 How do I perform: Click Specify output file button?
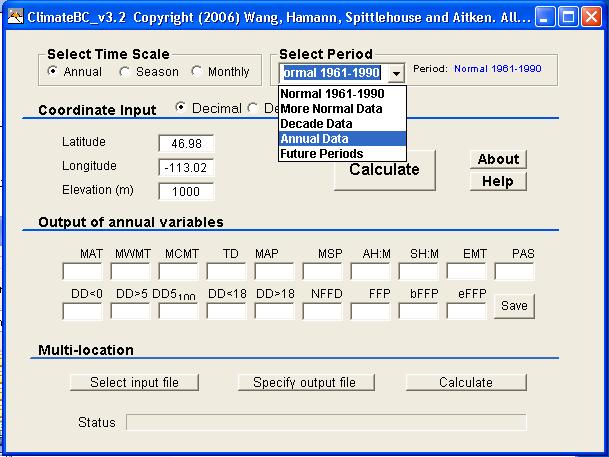click(304, 382)
